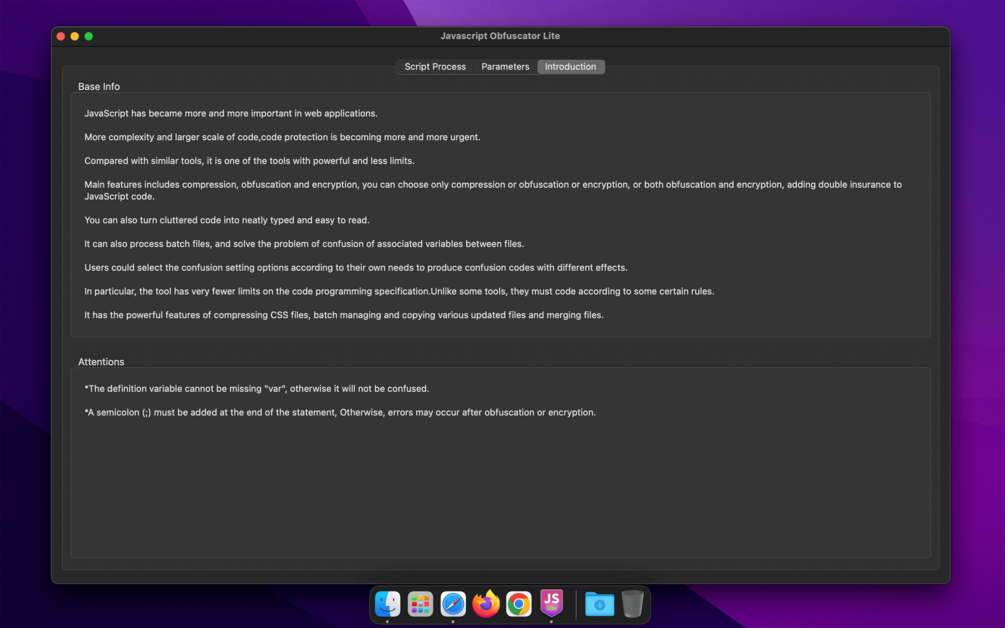Click the window title 'Javascript Obfuscator Lite'
Image resolution: width=1005 pixels, height=628 pixels.
[x=500, y=36]
